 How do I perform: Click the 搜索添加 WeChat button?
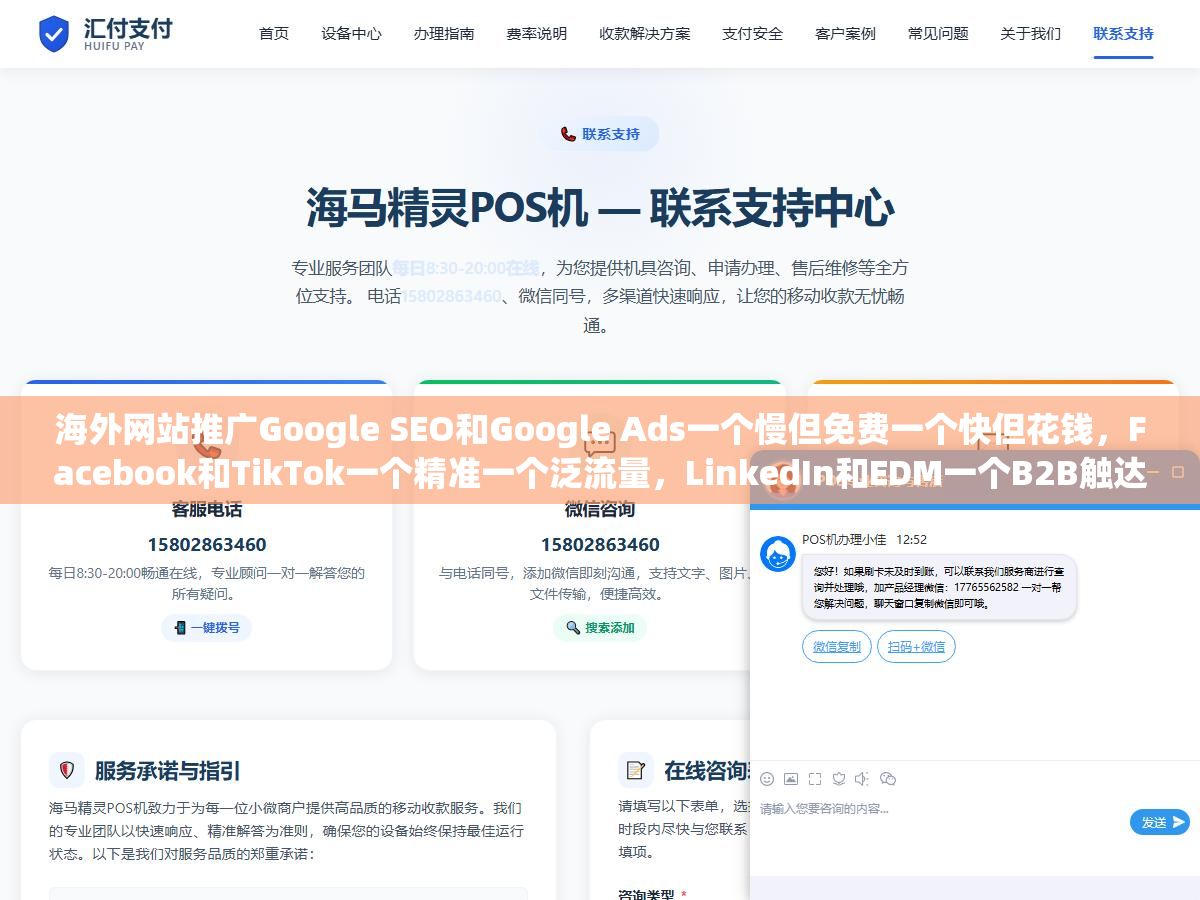[x=600, y=628]
